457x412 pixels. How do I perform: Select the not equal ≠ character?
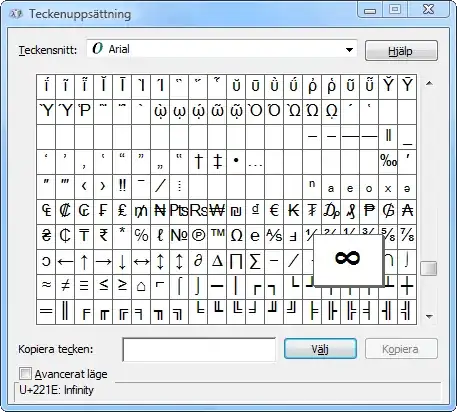pos(65,287)
